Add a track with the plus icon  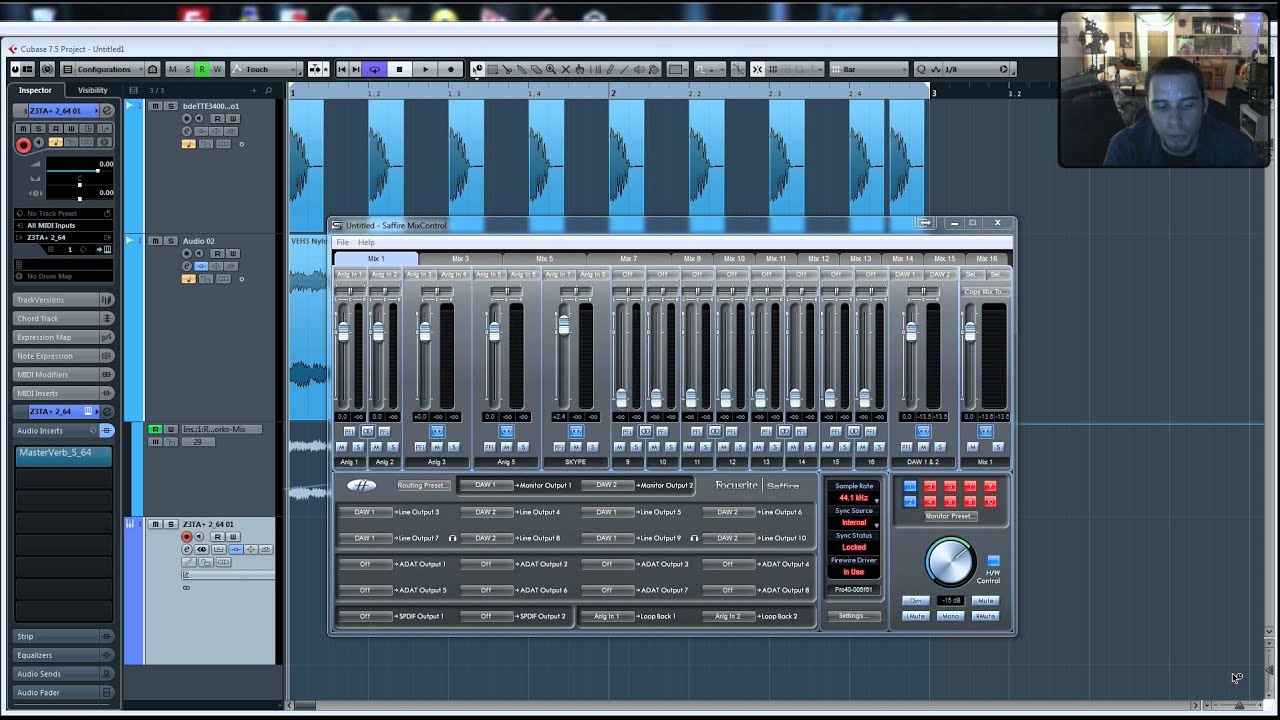(254, 90)
